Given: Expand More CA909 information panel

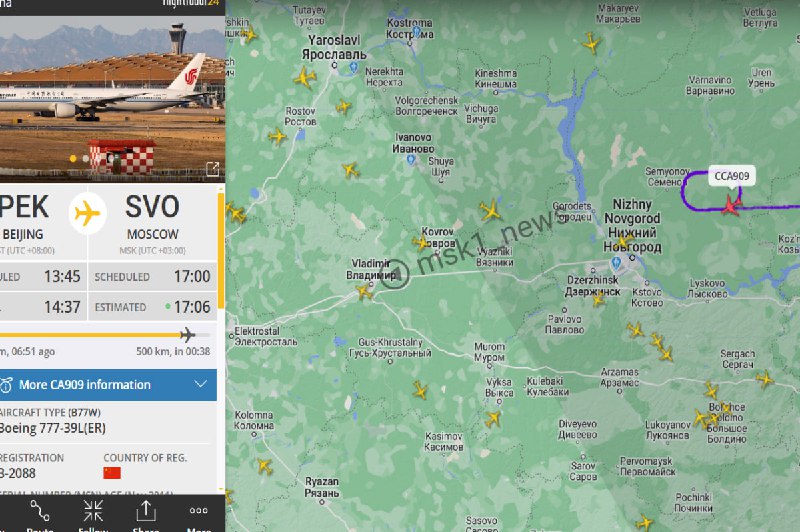Looking at the screenshot, I should (x=108, y=385).
